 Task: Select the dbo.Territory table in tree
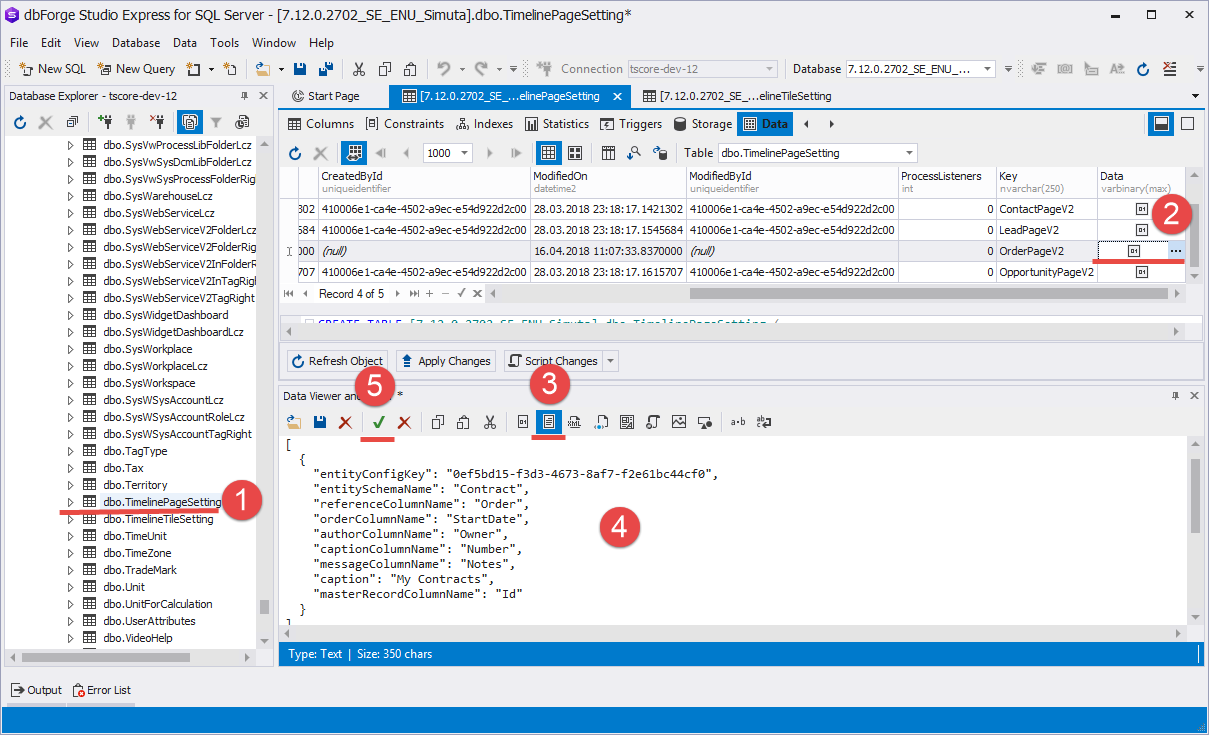pyautogui.click(x=135, y=485)
